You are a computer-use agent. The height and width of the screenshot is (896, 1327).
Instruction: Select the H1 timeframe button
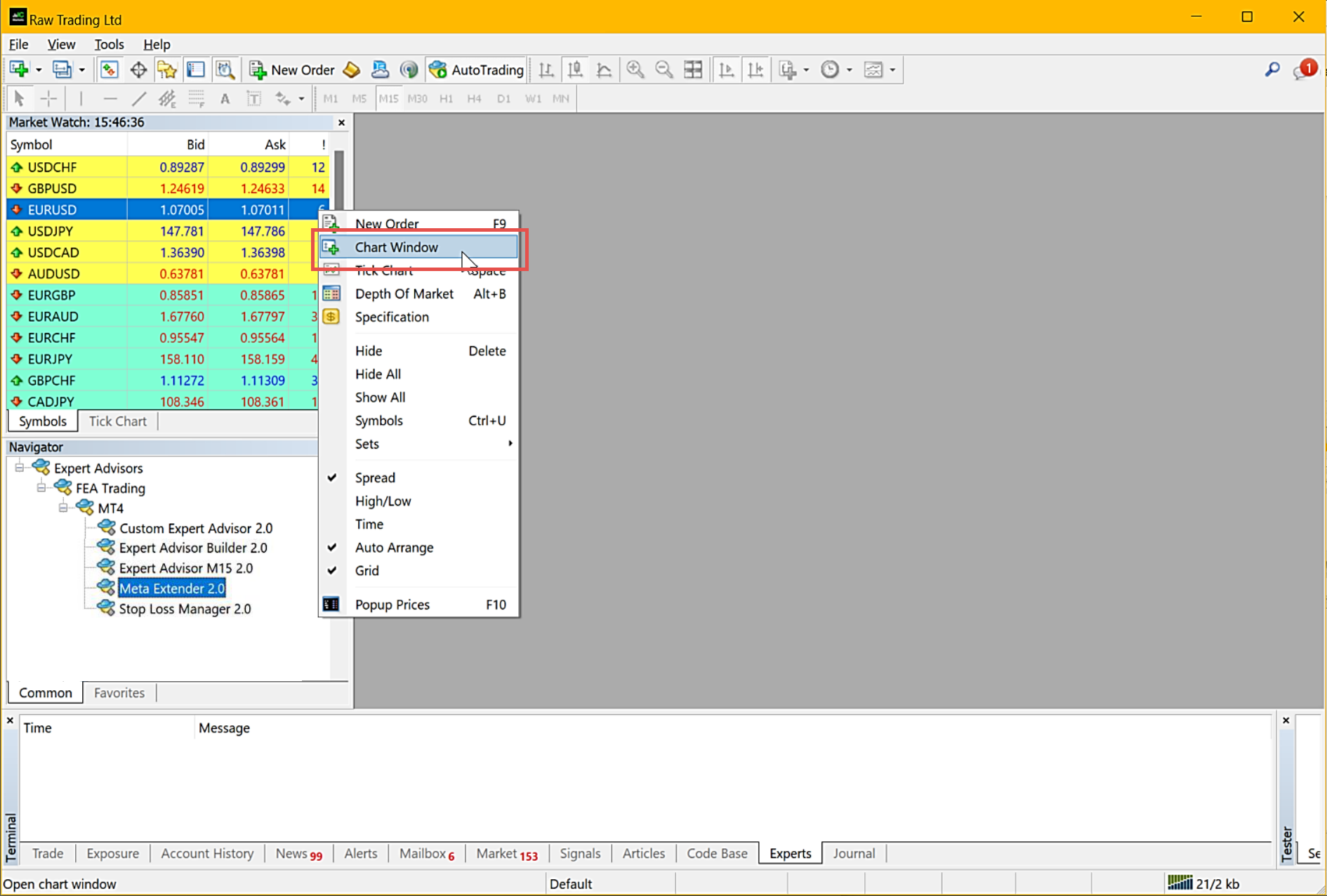[x=446, y=98]
